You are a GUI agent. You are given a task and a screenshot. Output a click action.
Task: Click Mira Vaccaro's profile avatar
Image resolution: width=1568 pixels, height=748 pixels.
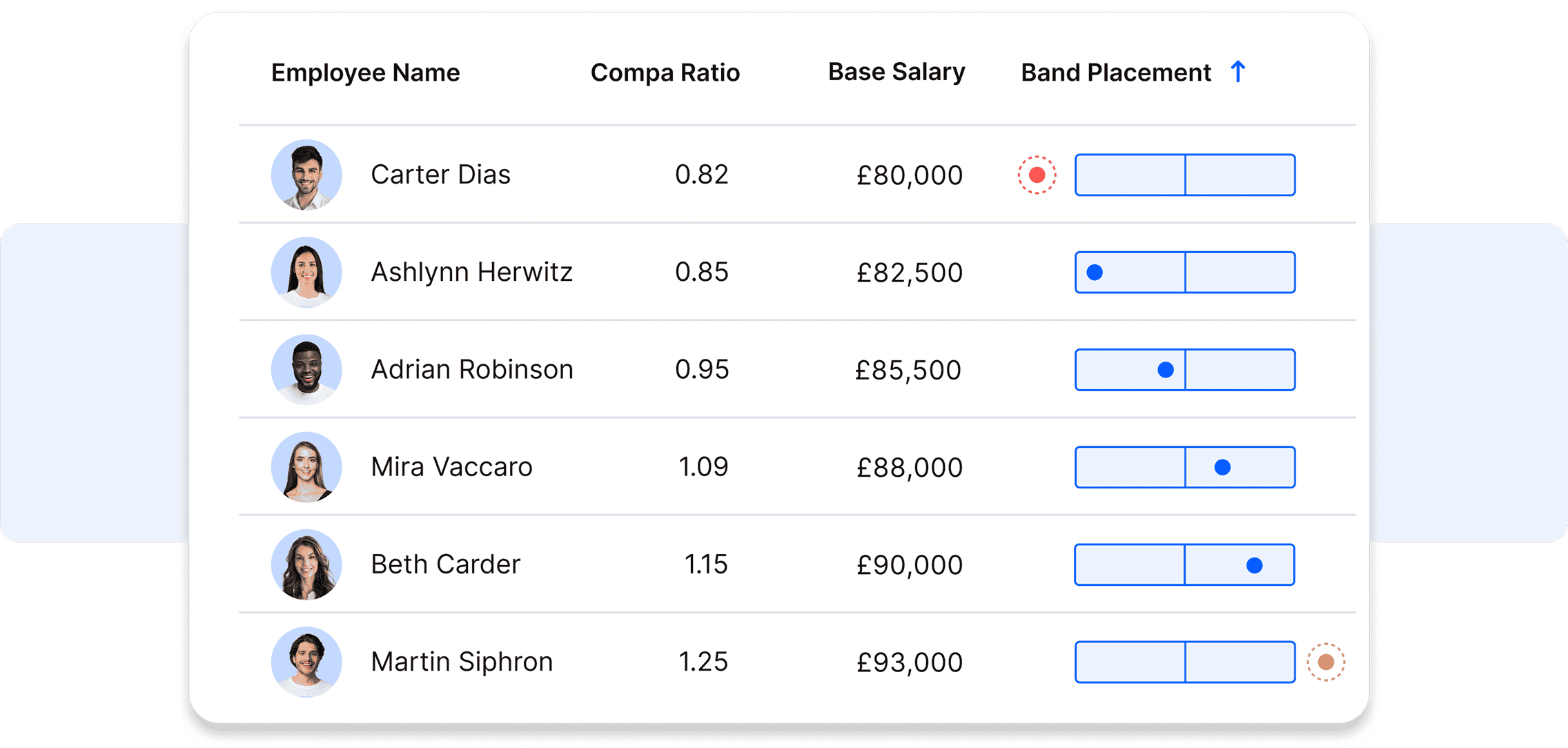(306, 467)
